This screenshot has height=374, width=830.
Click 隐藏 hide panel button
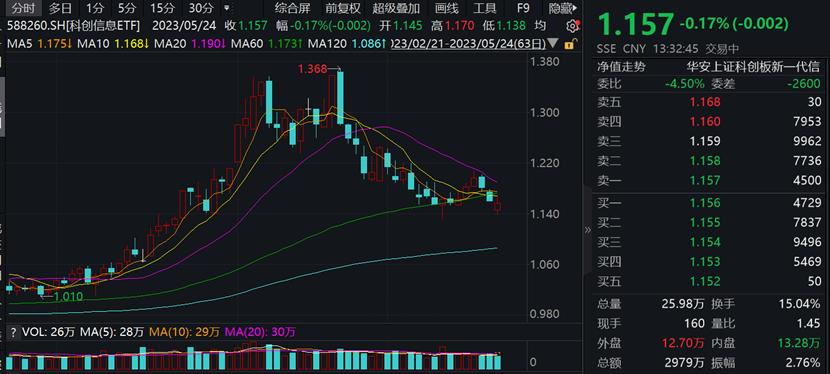coord(562,8)
